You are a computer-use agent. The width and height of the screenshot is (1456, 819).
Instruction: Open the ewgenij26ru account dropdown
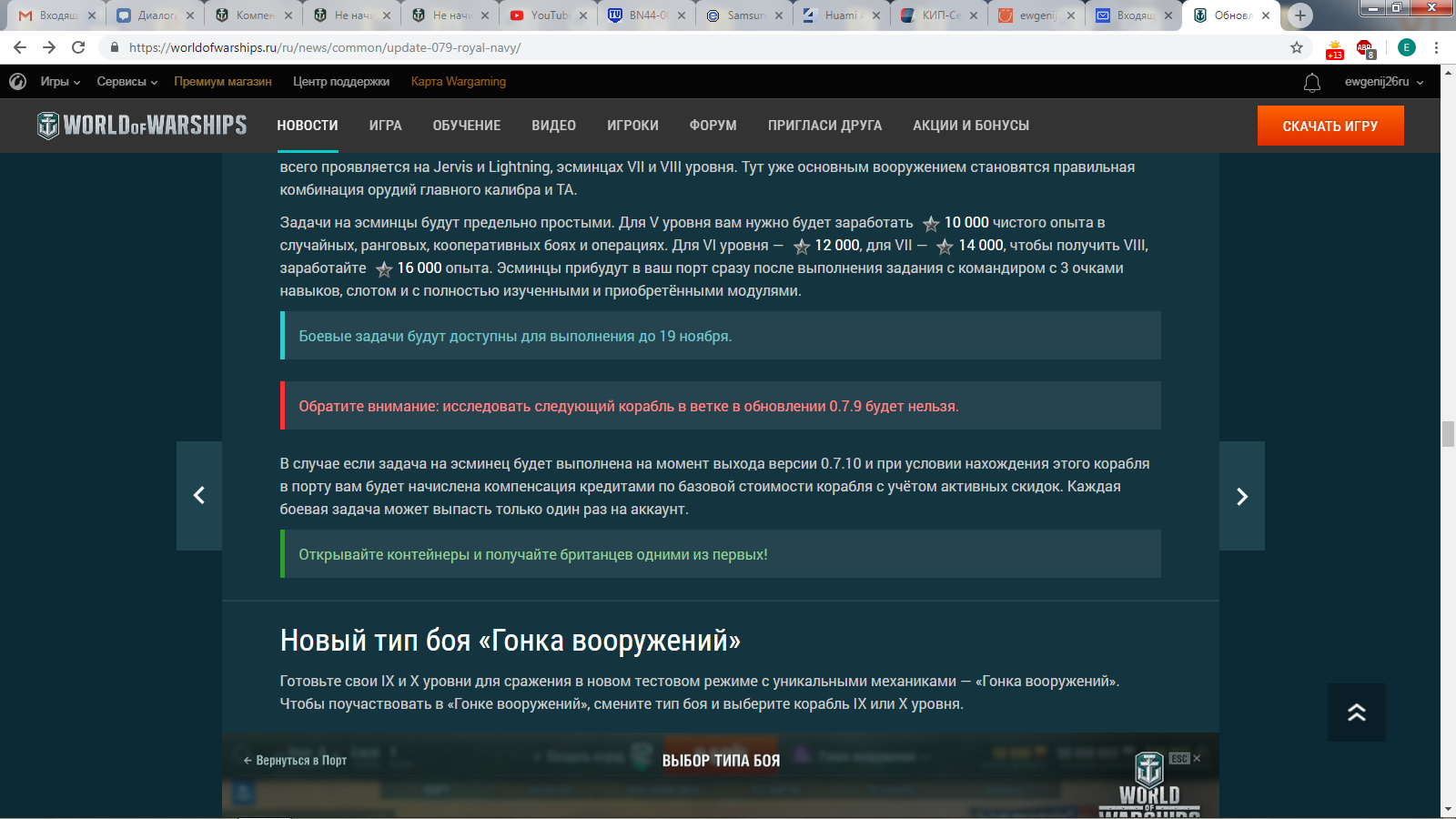click(x=1383, y=82)
